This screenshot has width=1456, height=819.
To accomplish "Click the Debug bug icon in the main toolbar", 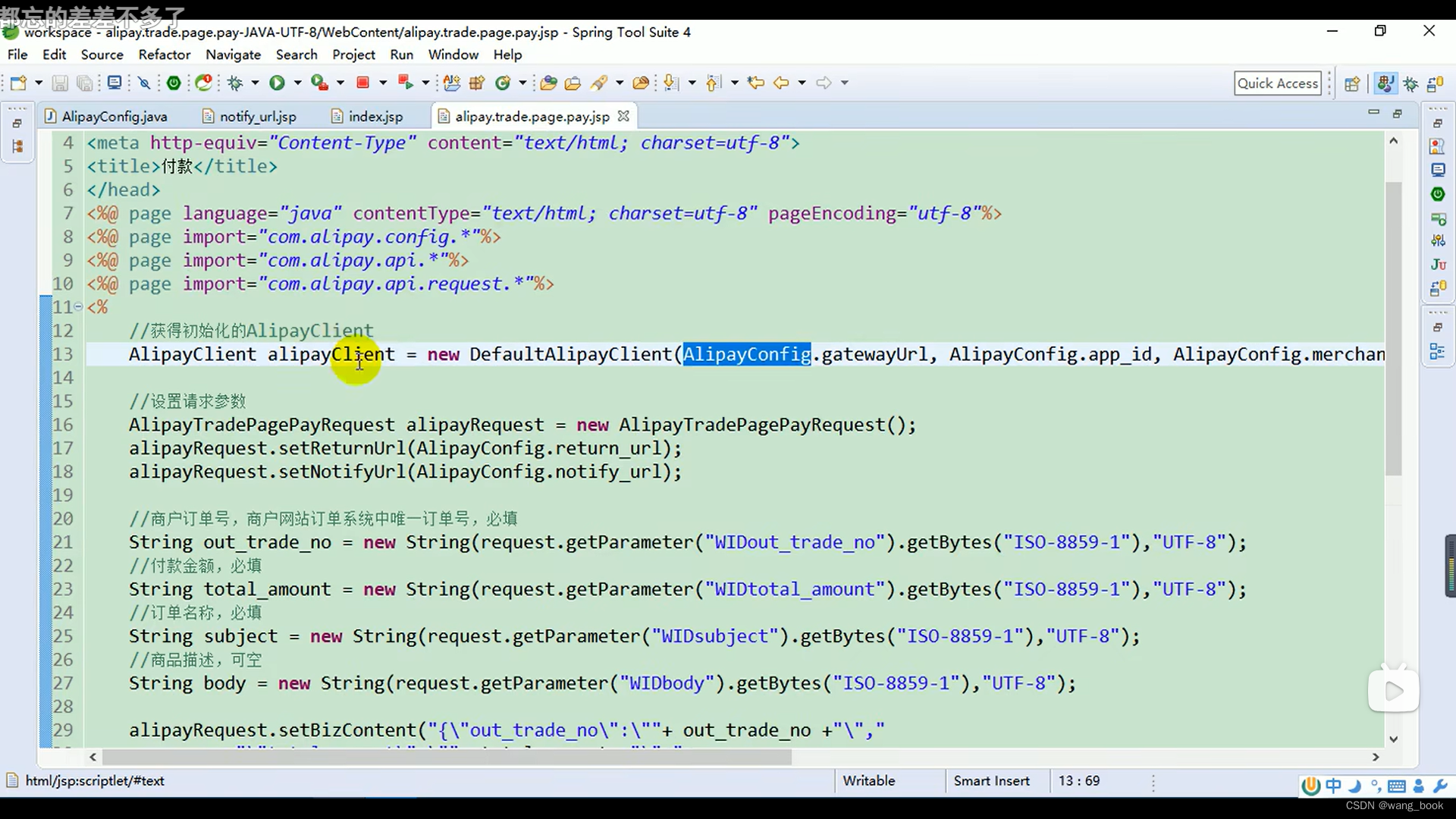I will coord(235,83).
